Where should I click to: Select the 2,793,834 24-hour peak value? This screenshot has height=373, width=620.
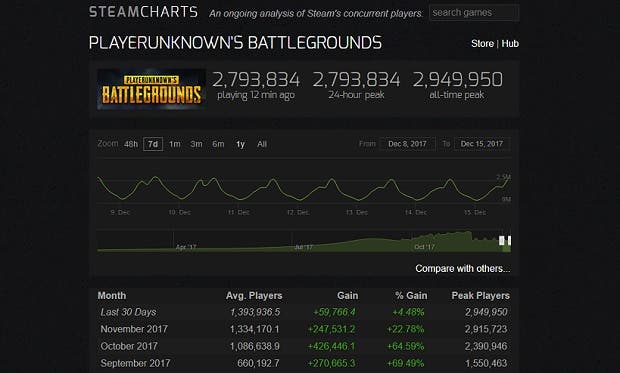[x=356, y=80]
